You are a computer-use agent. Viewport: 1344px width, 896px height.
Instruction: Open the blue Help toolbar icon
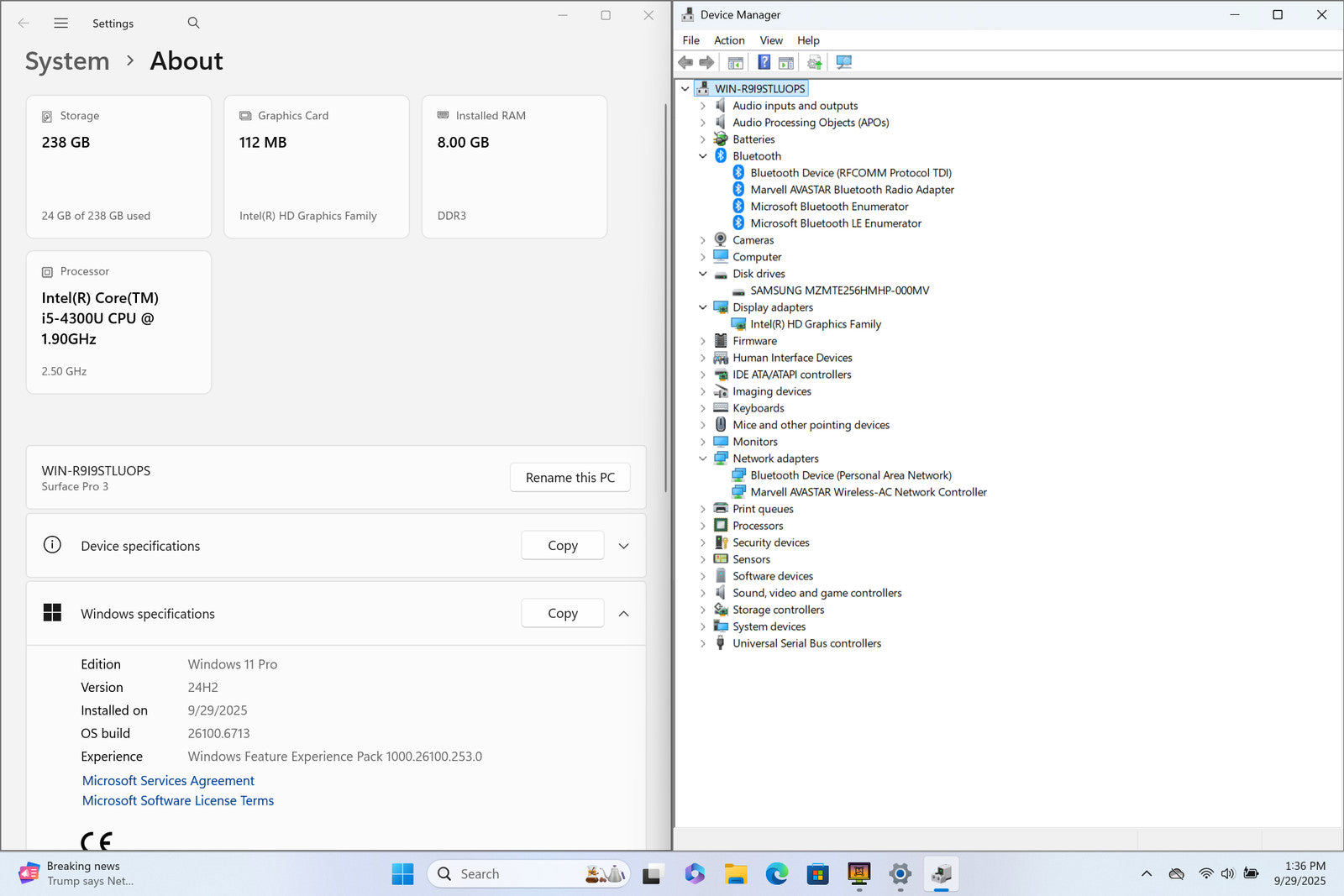[x=764, y=62]
